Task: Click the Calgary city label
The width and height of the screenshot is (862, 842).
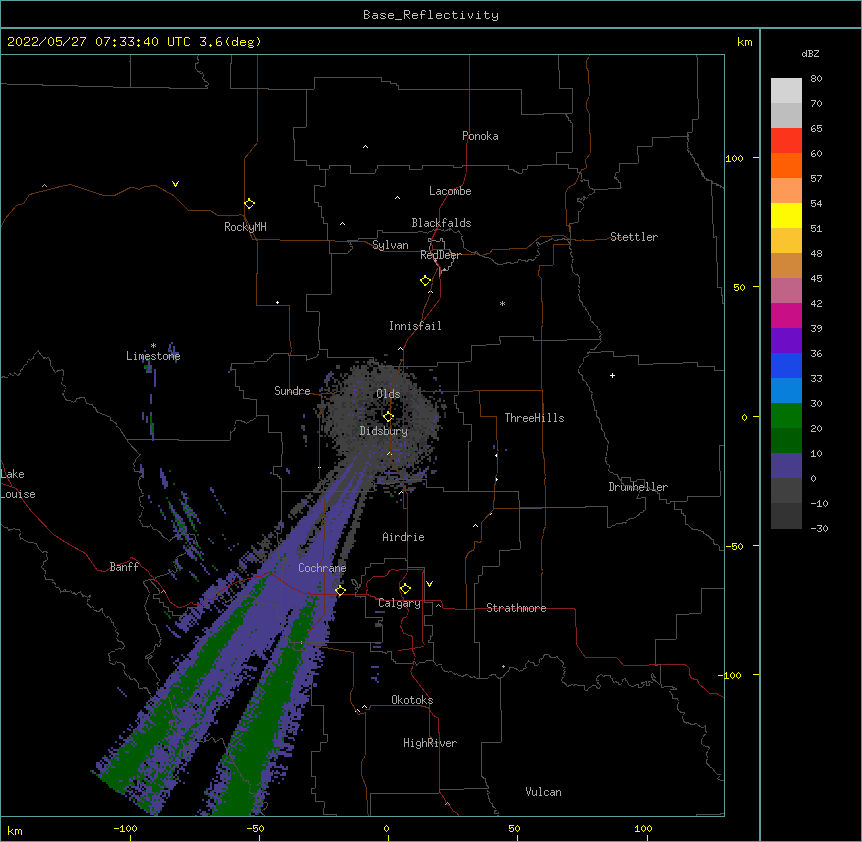Action: pyautogui.click(x=399, y=603)
